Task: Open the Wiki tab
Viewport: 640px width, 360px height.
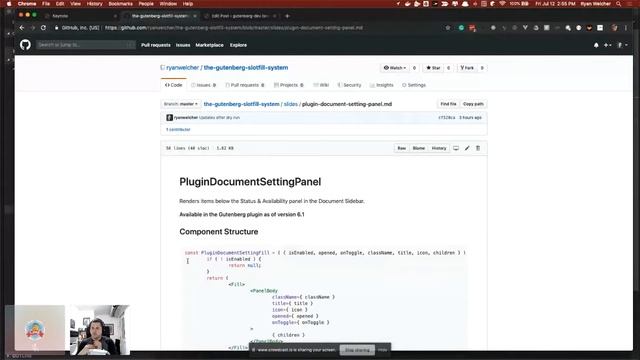Action: pyautogui.click(x=321, y=85)
